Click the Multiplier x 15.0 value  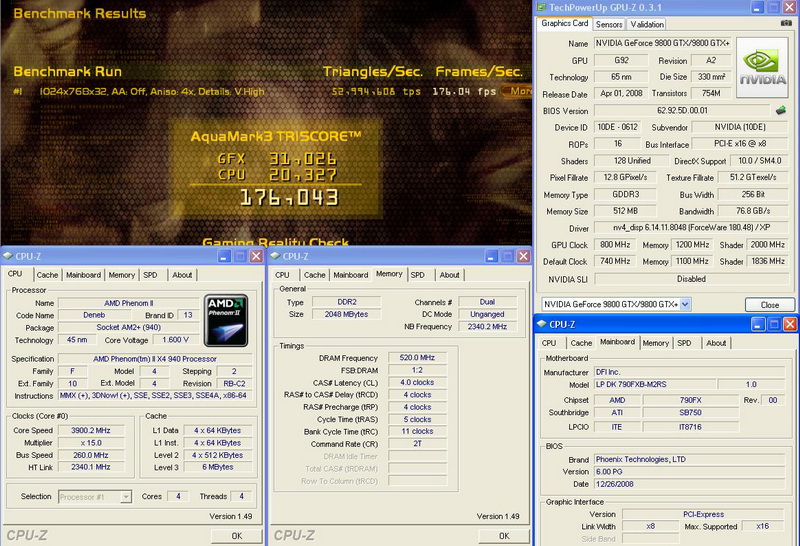pos(90,443)
